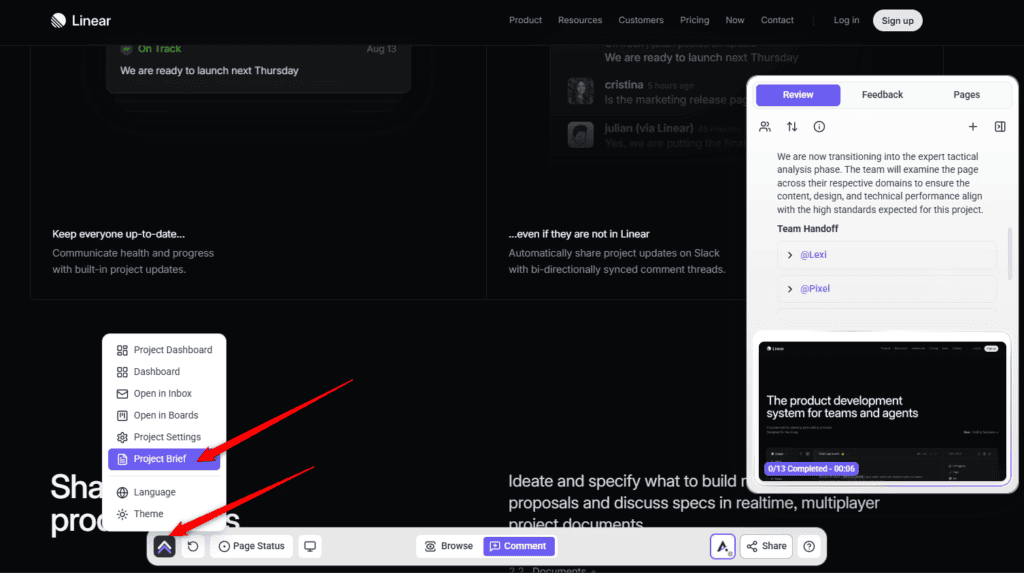1024x573 pixels.
Task: Click the @Lexi mention text
Action: [813, 255]
